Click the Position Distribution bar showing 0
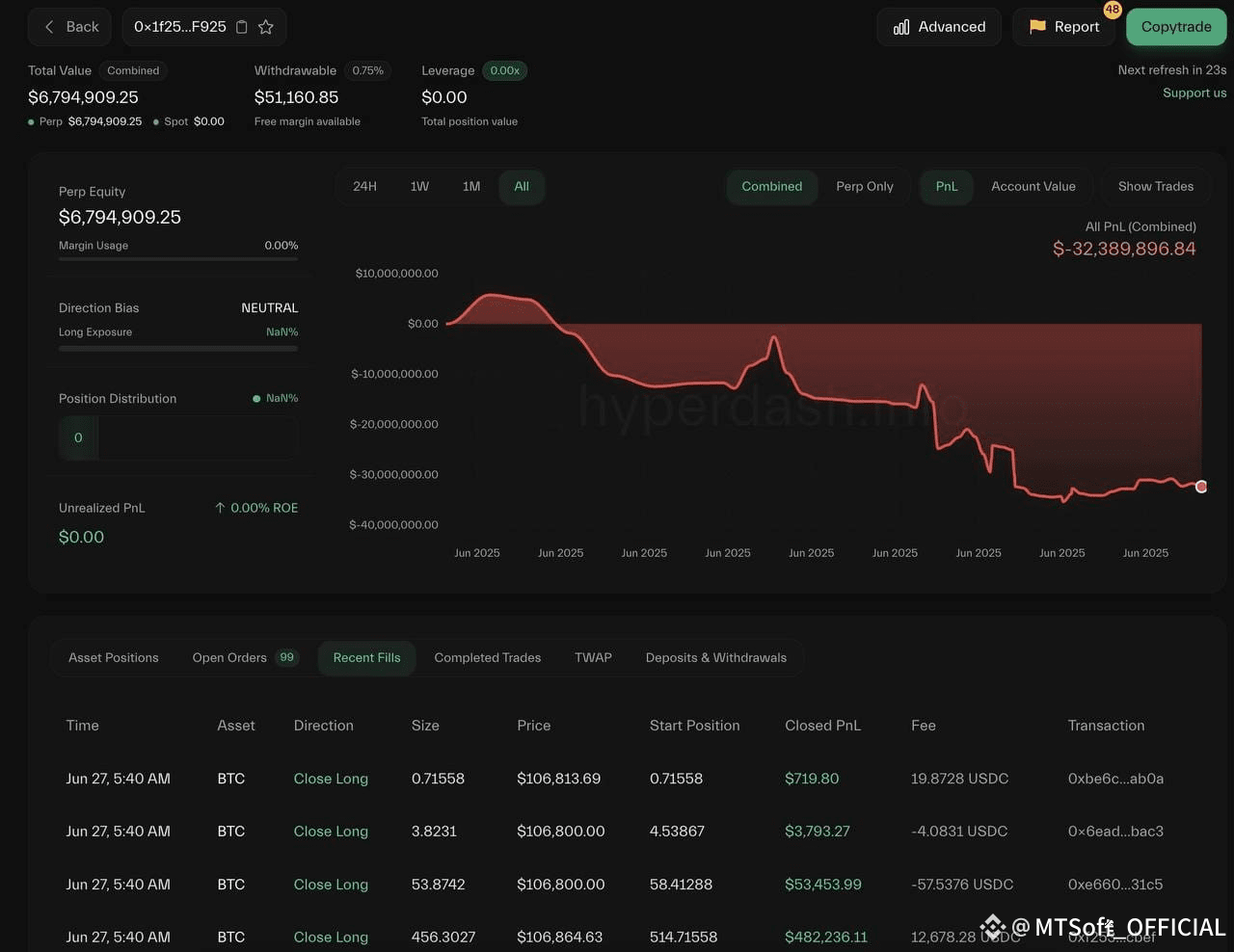 point(178,437)
